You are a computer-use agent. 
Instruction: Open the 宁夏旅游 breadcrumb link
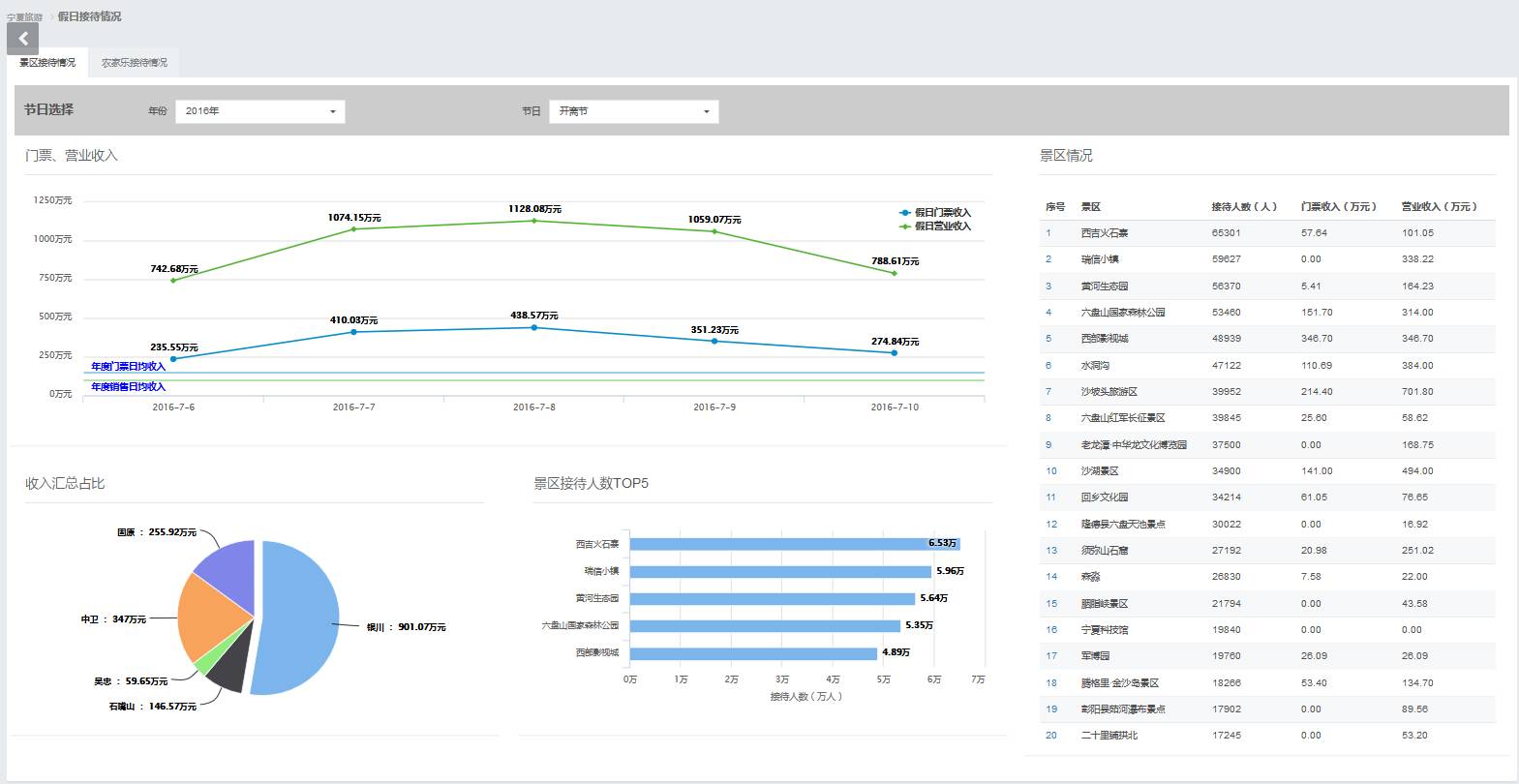[x=24, y=17]
